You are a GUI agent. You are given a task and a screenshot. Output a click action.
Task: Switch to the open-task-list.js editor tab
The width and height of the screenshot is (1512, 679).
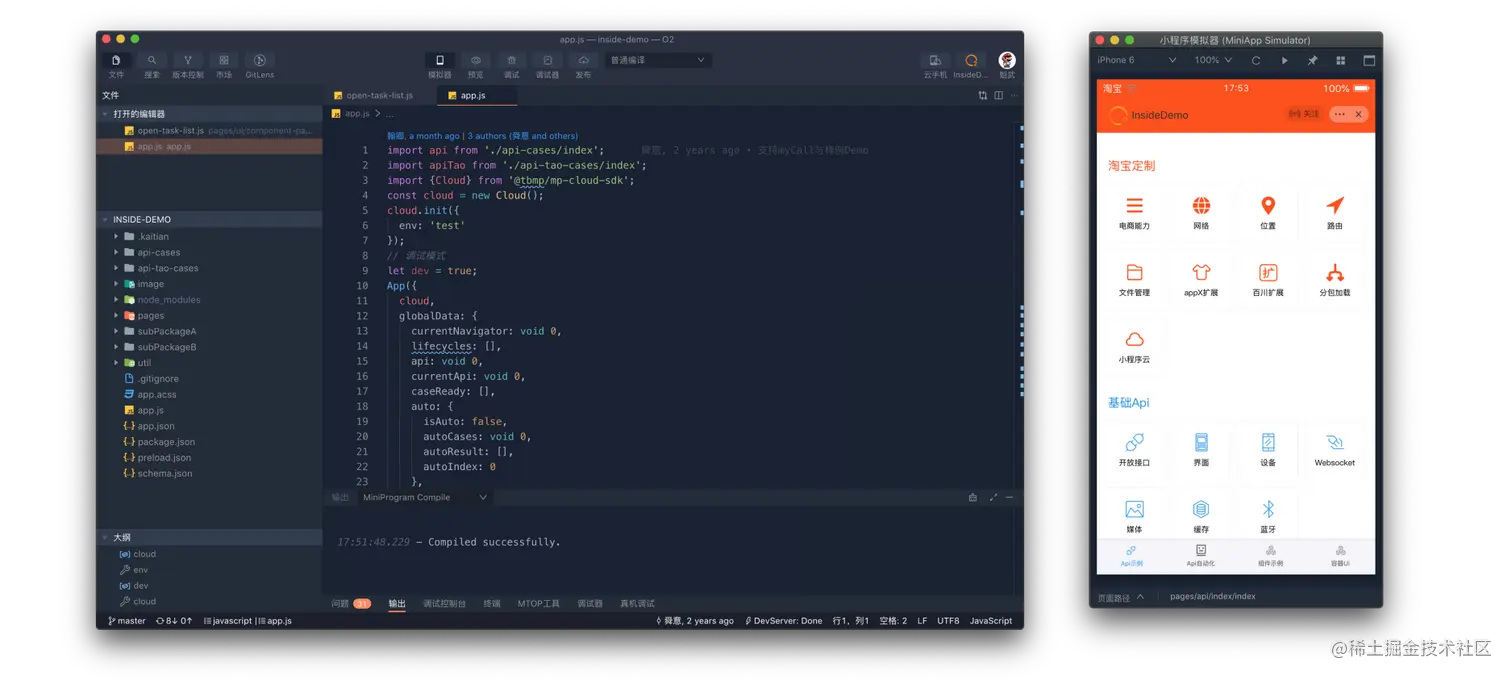point(381,95)
